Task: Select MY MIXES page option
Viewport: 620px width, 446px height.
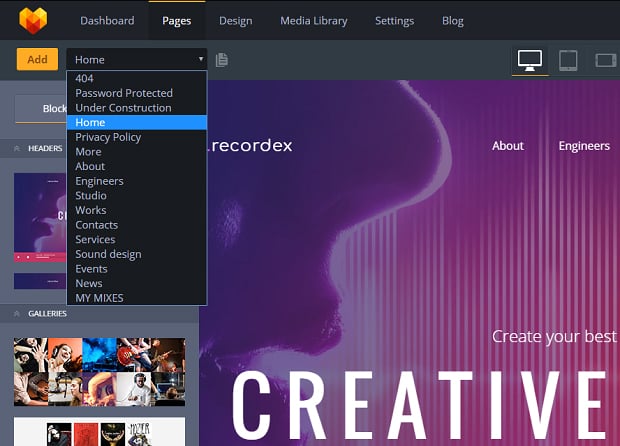Action: (100, 298)
